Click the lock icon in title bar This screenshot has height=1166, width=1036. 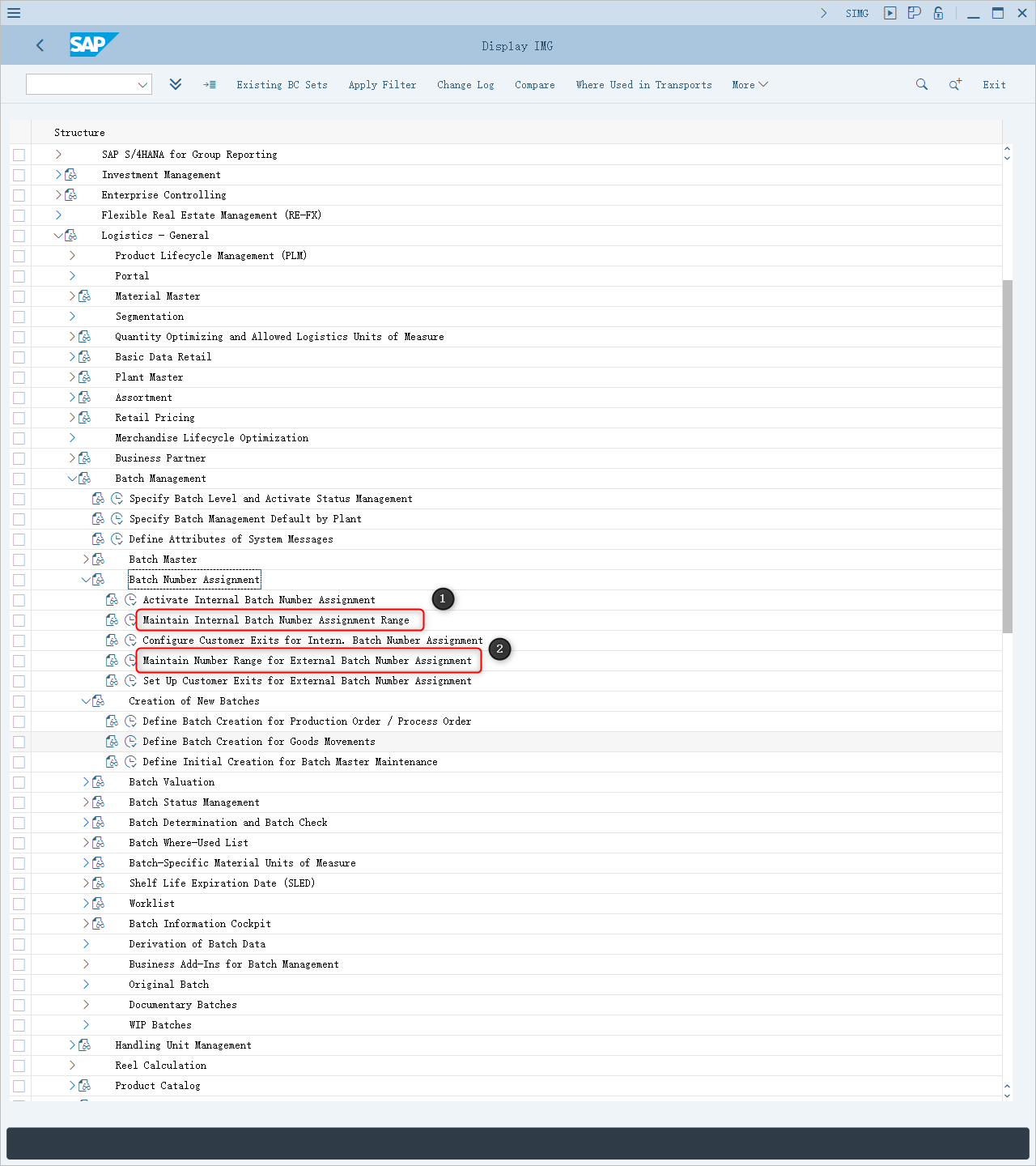click(x=938, y=13)
